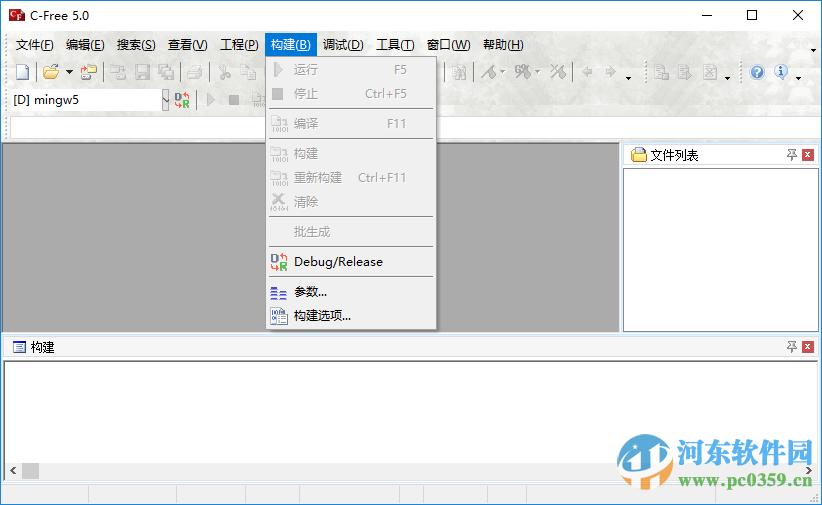Click the open project toolbar icon
The width and height of the screenshot is (822, 505).
tap(88, 72)
